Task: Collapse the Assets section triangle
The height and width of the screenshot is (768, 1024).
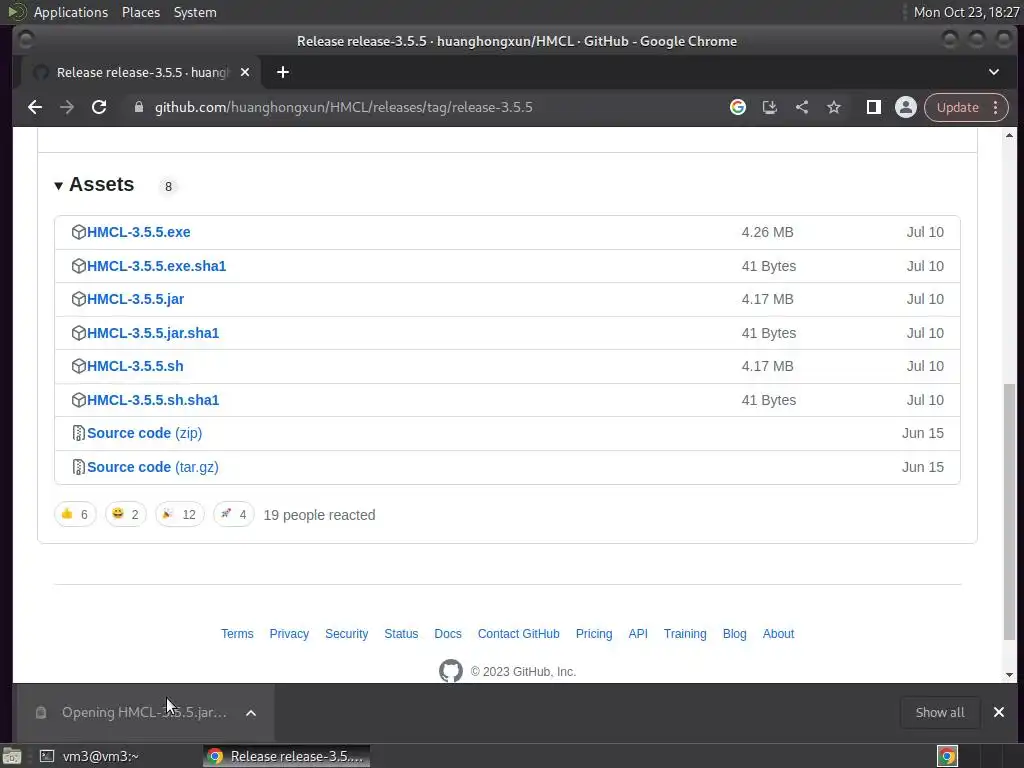Action: tap(58, 186)
